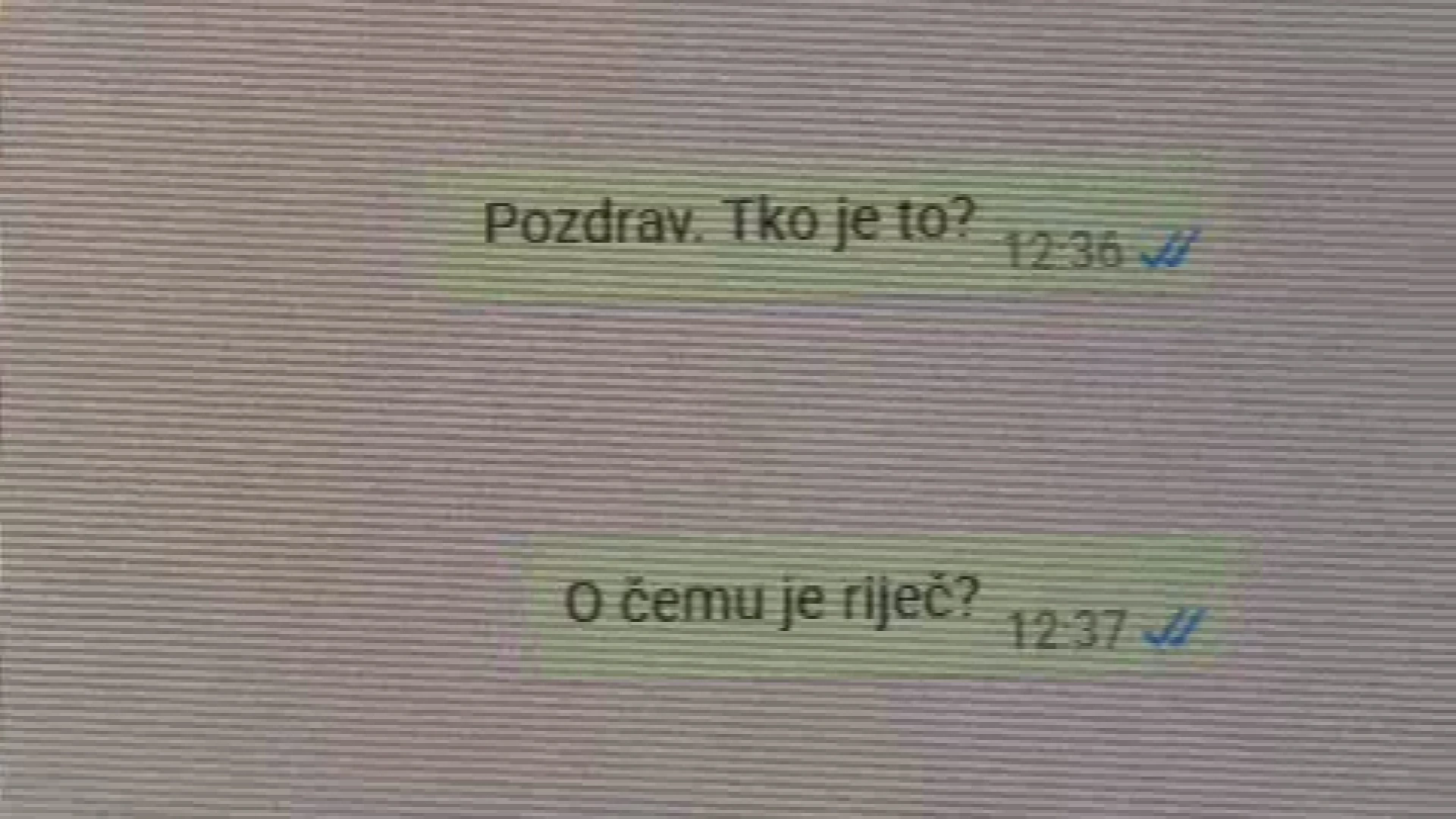Select the 12:37 message timestamp

[x=1067, y=629]
